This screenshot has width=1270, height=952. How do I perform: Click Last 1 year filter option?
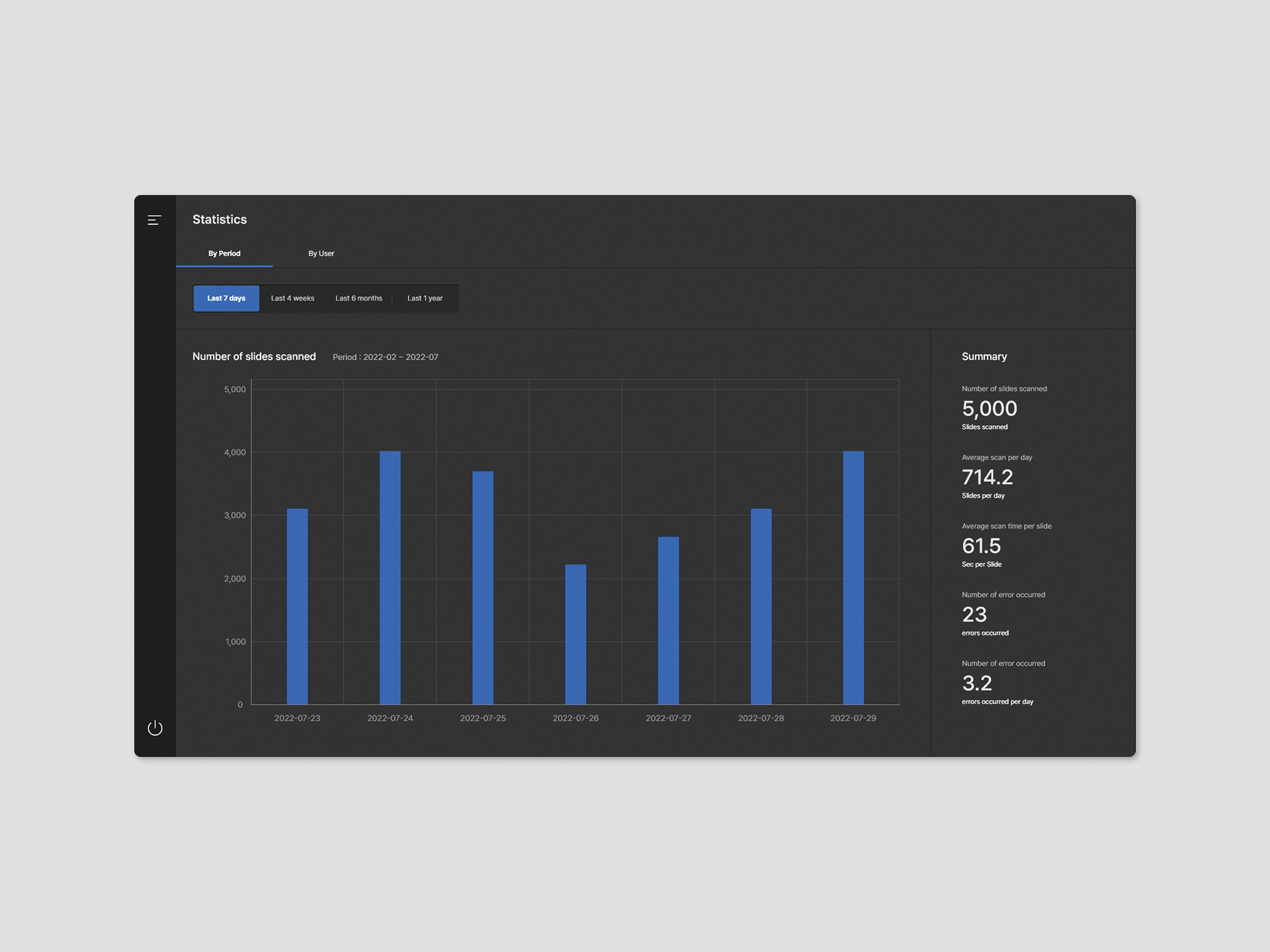point(424,297)
